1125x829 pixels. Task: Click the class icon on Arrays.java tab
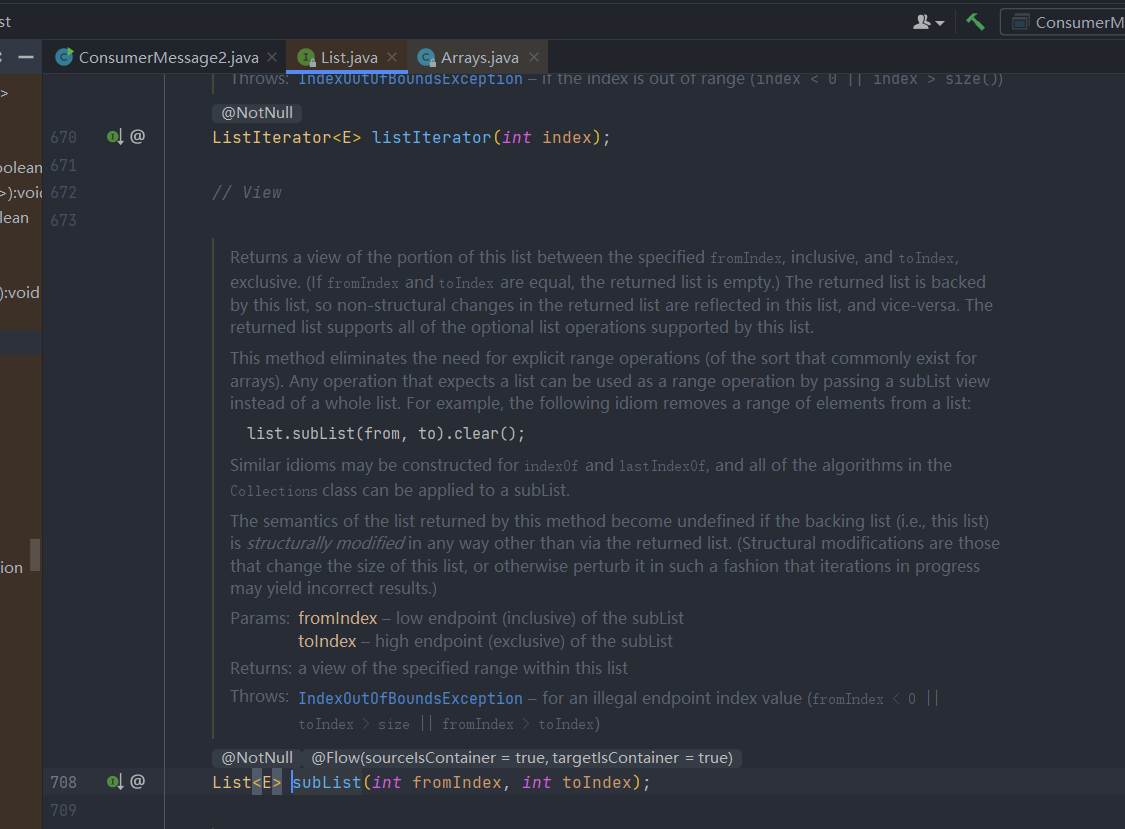[426, 57]
